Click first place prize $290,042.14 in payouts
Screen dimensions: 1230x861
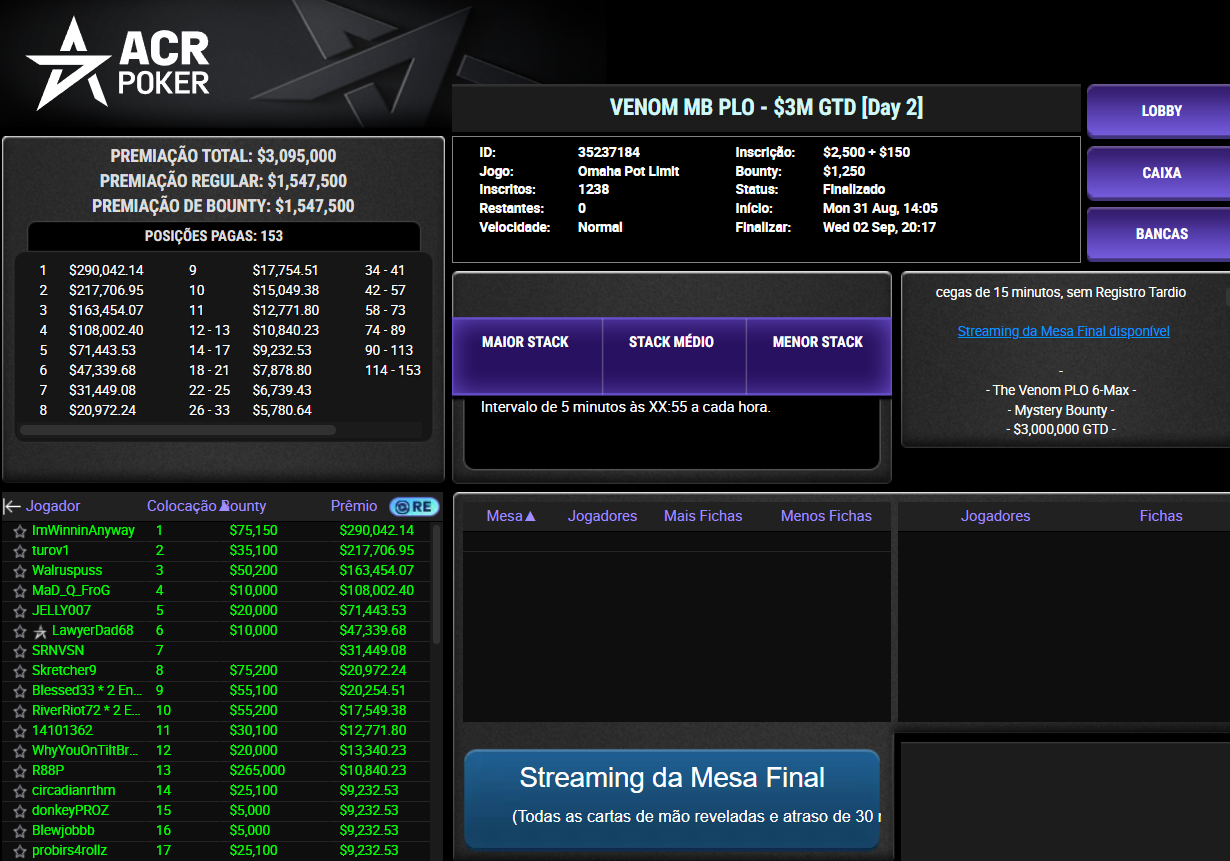[x=106, y=270]
